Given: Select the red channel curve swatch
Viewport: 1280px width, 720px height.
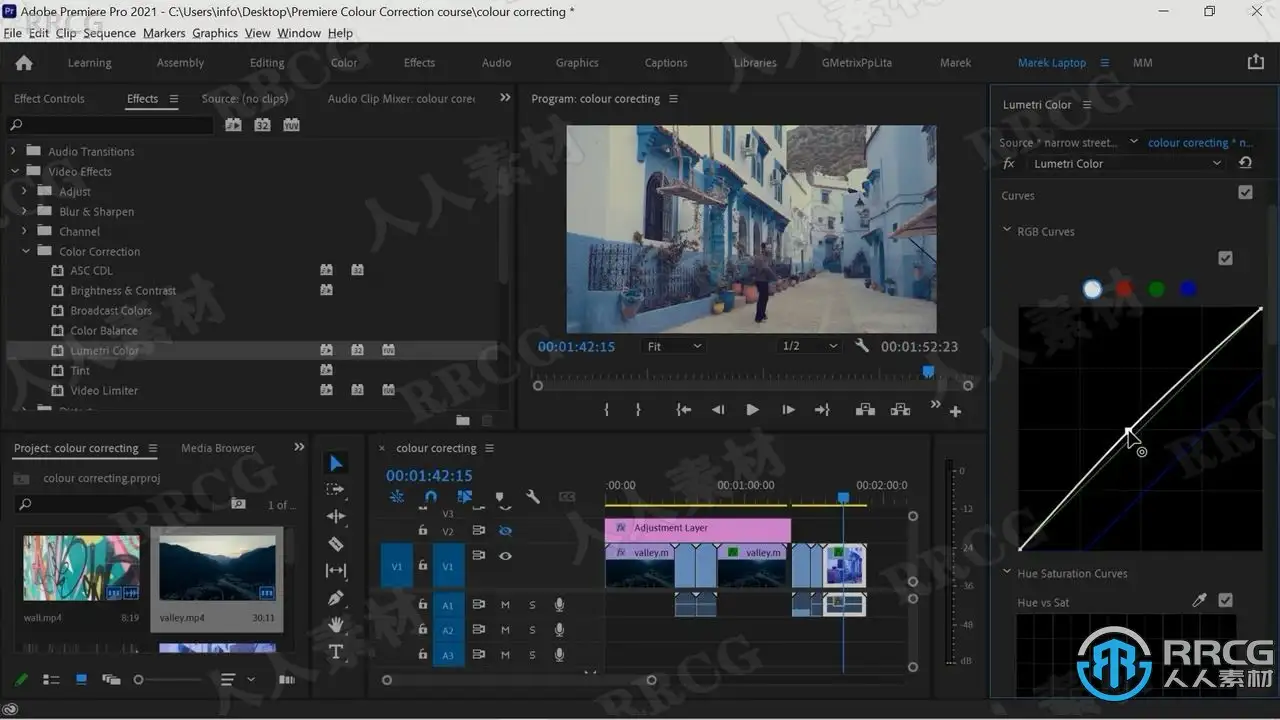Looking at the screenshot, I should coord(1124,289).
